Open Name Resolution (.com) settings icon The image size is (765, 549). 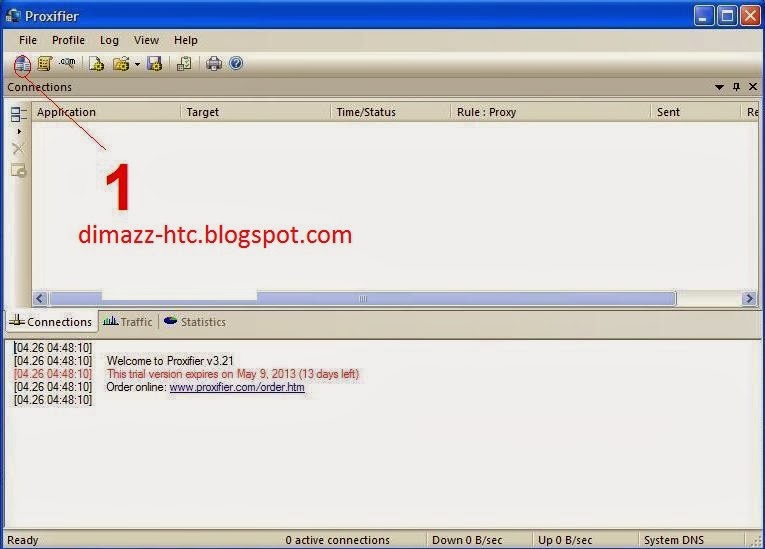[x=68, y=63]
